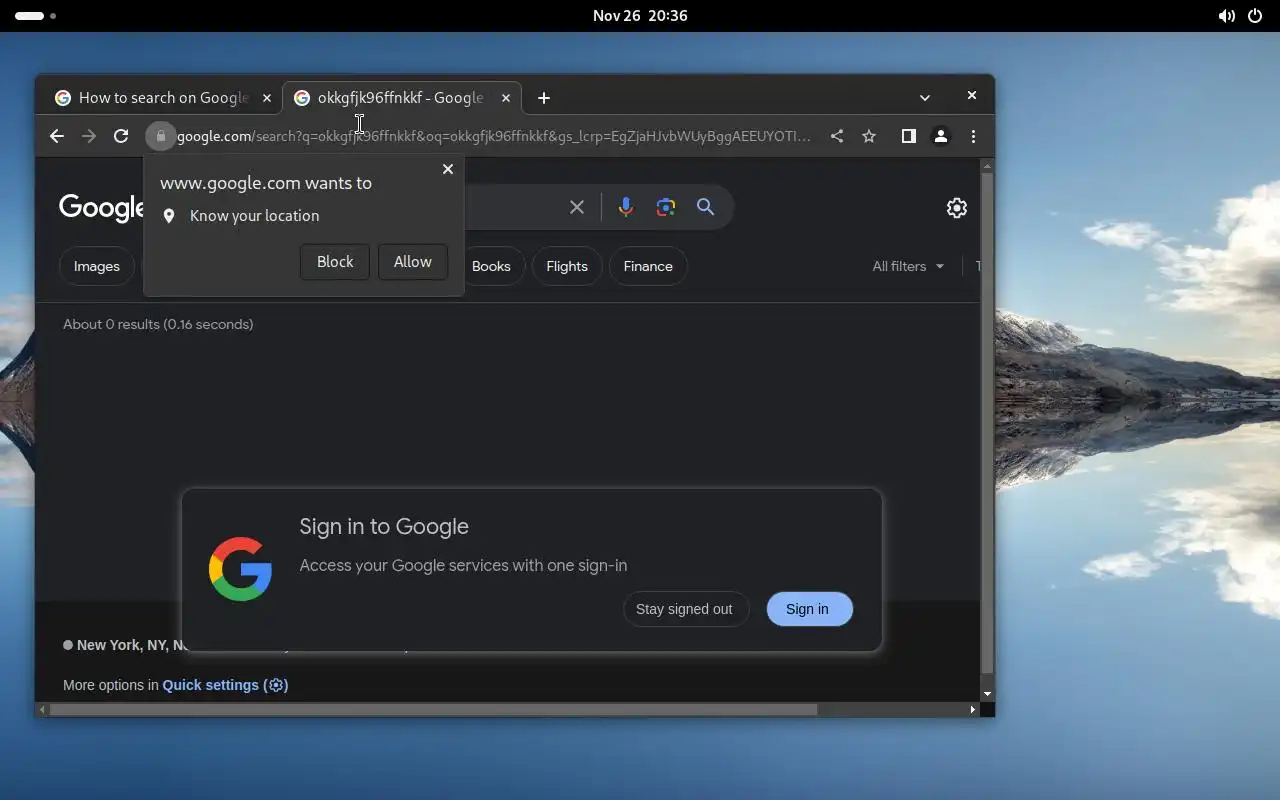Switch to 'How to search on Google' tab
This screenshot has height=800, width=1280.
[x=163, y=98]
